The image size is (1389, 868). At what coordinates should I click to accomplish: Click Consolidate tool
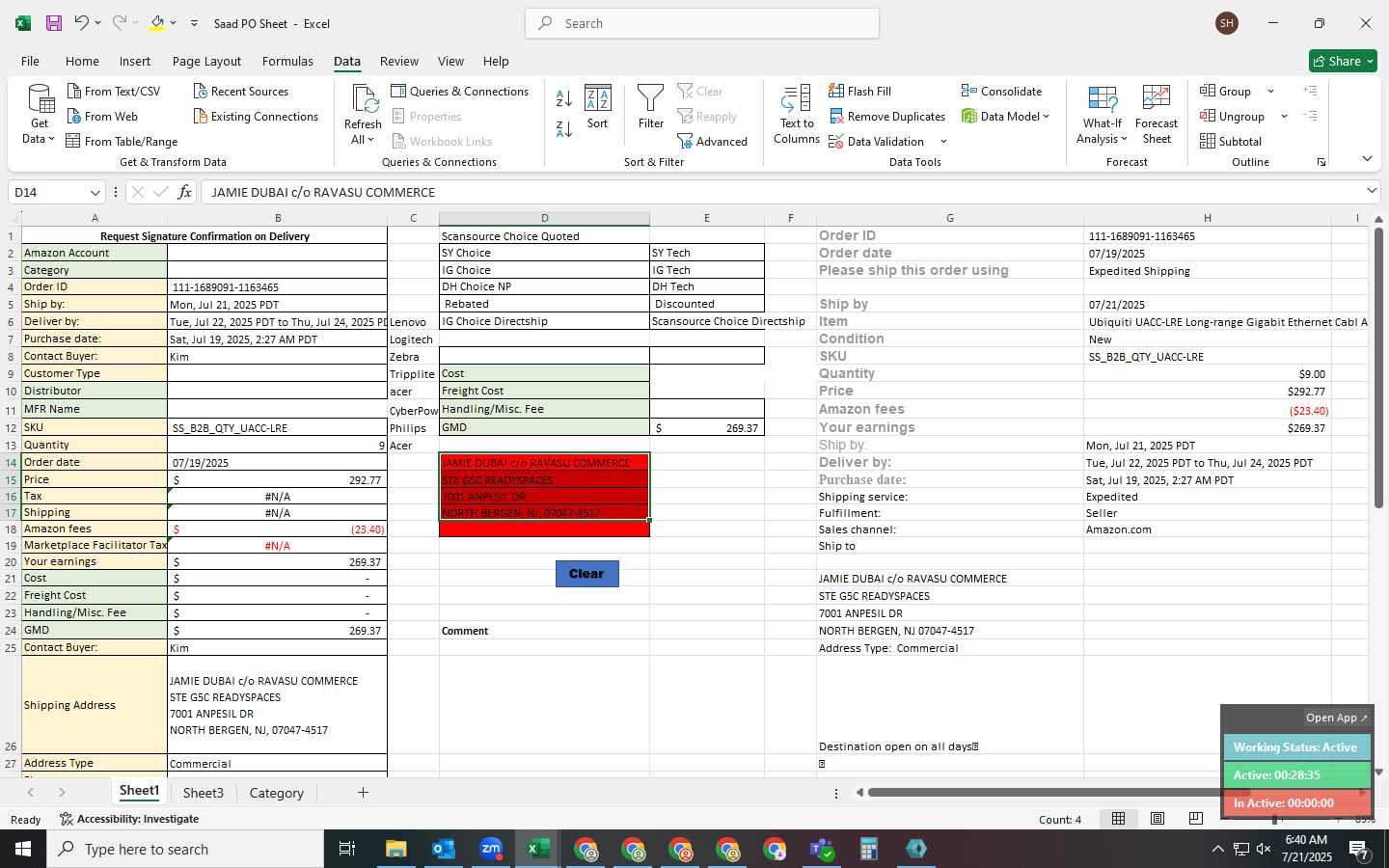[x=1001, y=91]
